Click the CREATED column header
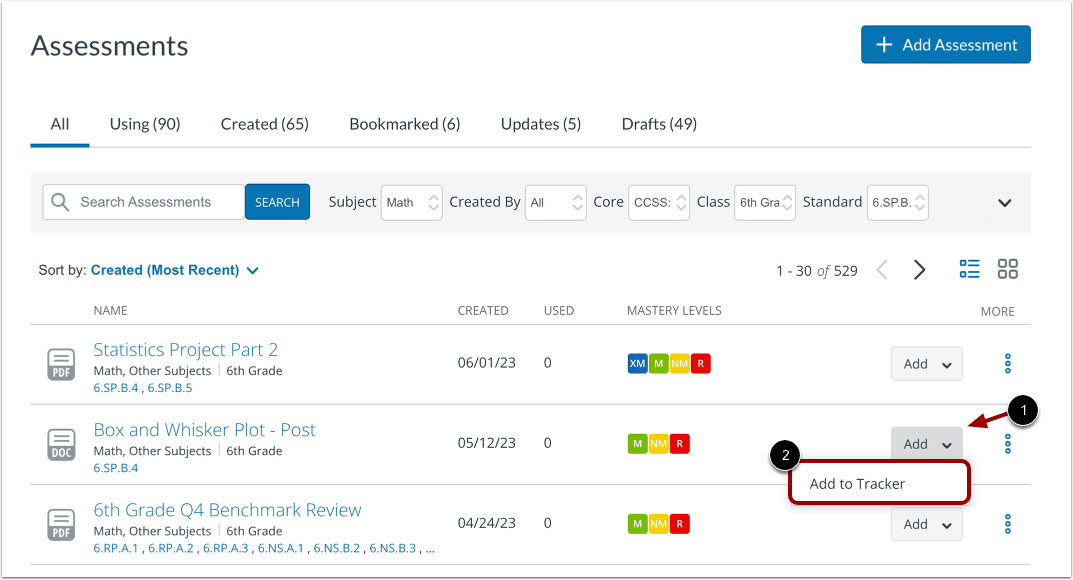1073x580 pixels. coord(483,311)
